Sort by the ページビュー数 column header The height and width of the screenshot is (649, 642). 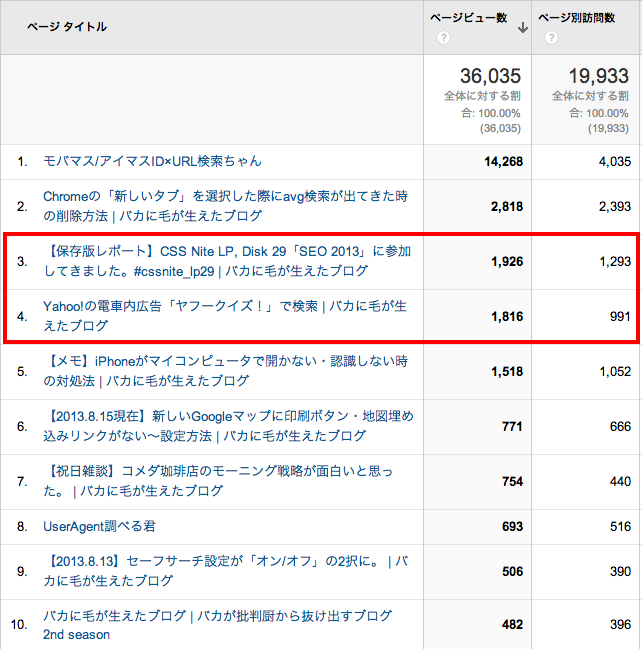[469, 18]
